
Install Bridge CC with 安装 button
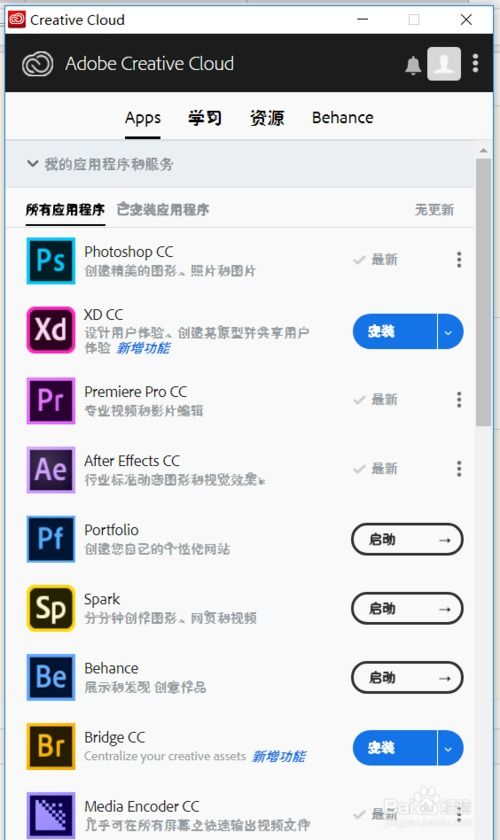[x=394, y=748]
